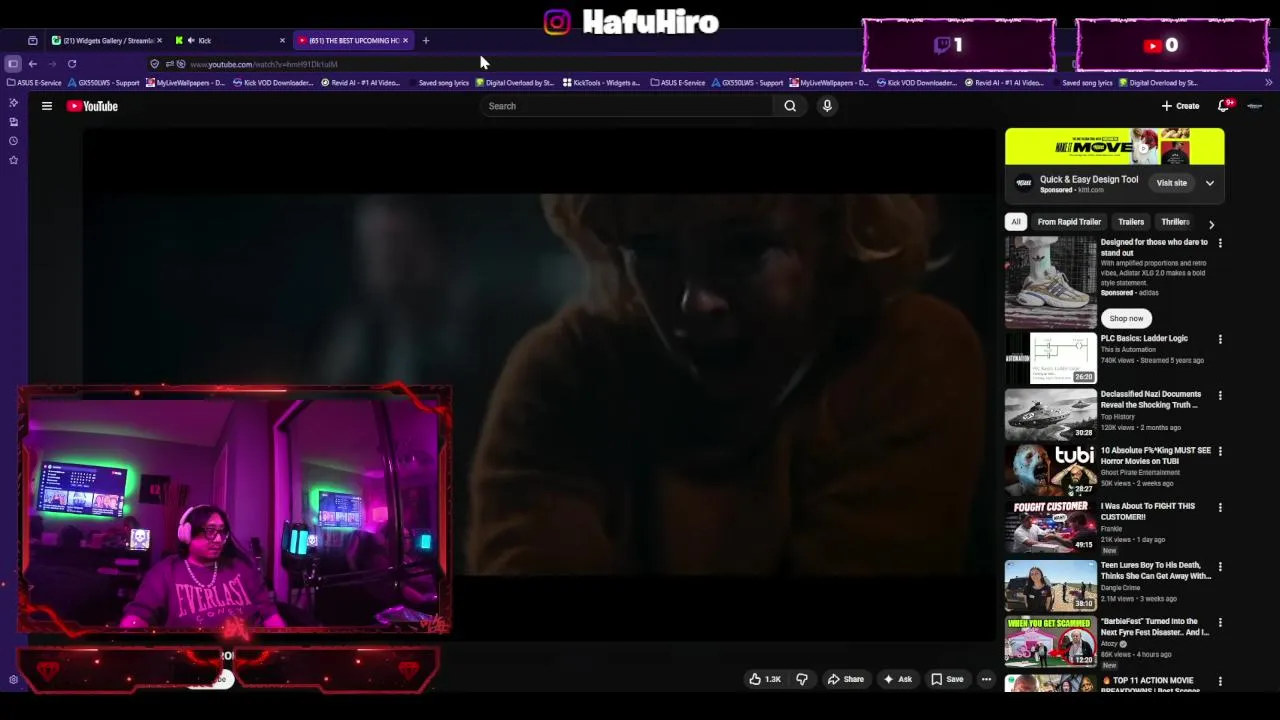Open options for Teen Lures Boy video
Viewport: 1280px width, 720px height.
[x=1220, y=567]
